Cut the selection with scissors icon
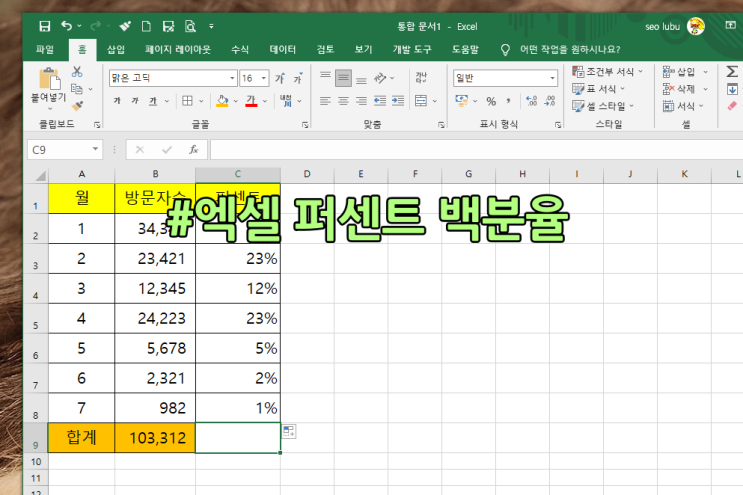 pos(77,72)
